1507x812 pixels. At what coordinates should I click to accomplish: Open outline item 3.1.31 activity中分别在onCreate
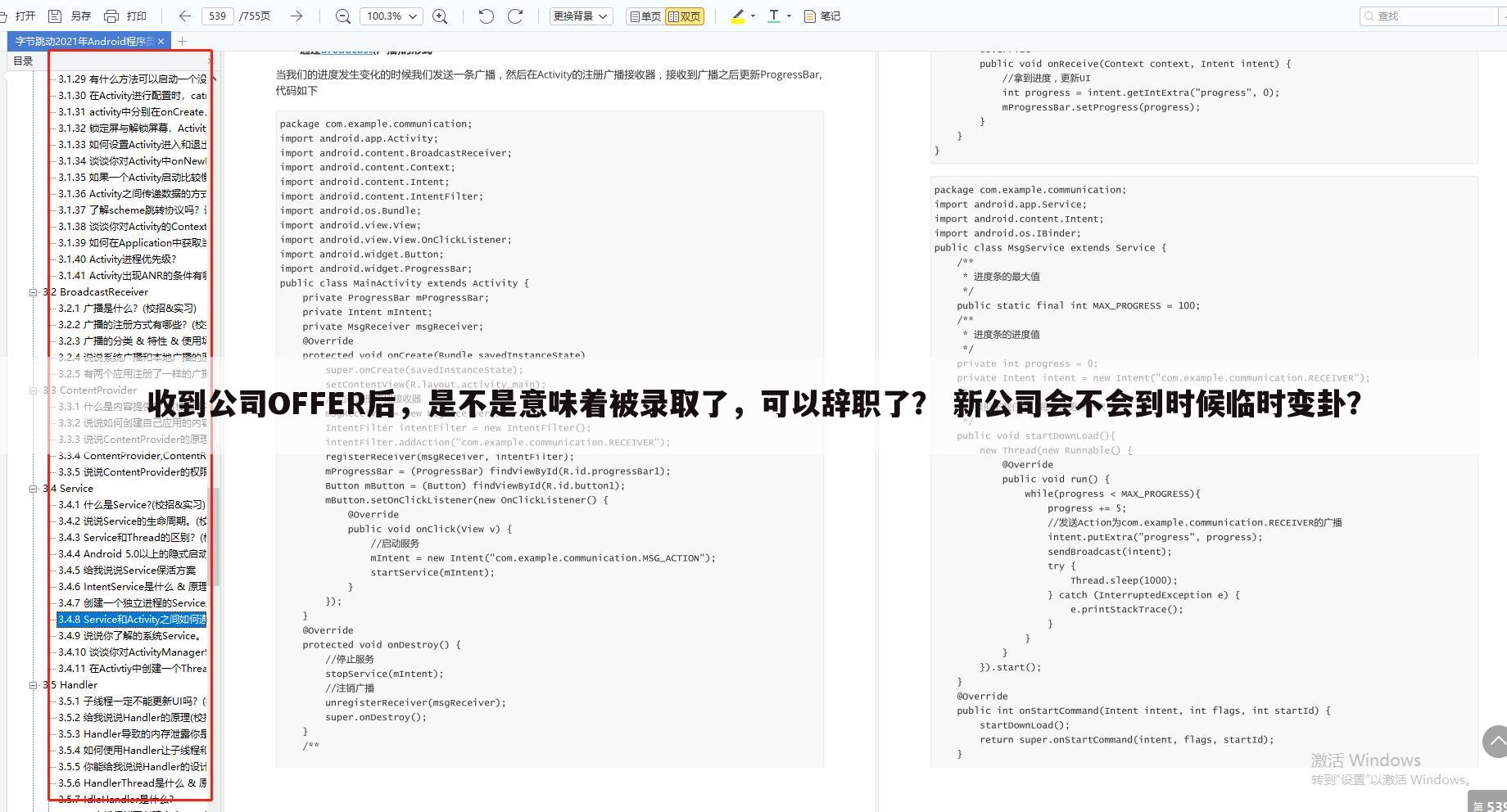132,112
